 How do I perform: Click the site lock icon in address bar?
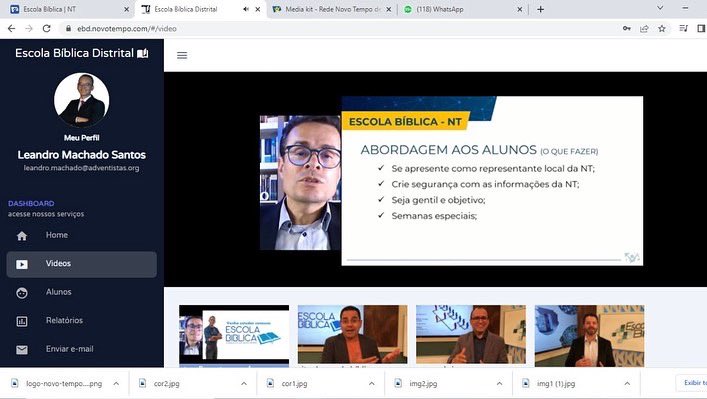click(69, 28)
